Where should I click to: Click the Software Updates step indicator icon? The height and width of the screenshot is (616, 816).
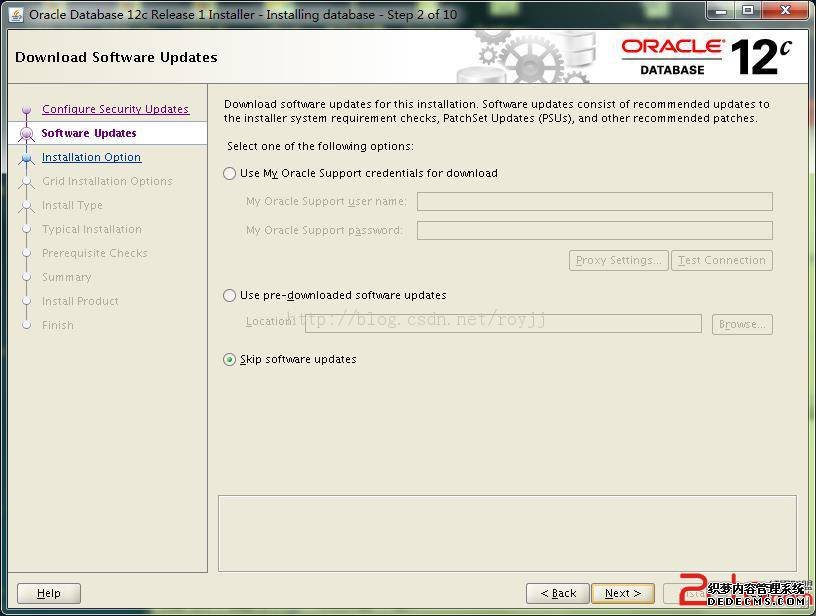click(x=27, y=134)
